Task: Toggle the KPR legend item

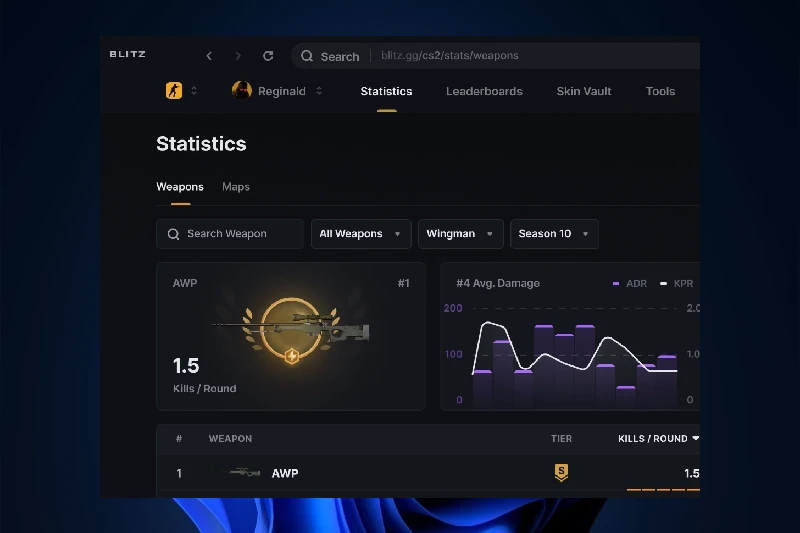Action: click(x=677, y=284)
